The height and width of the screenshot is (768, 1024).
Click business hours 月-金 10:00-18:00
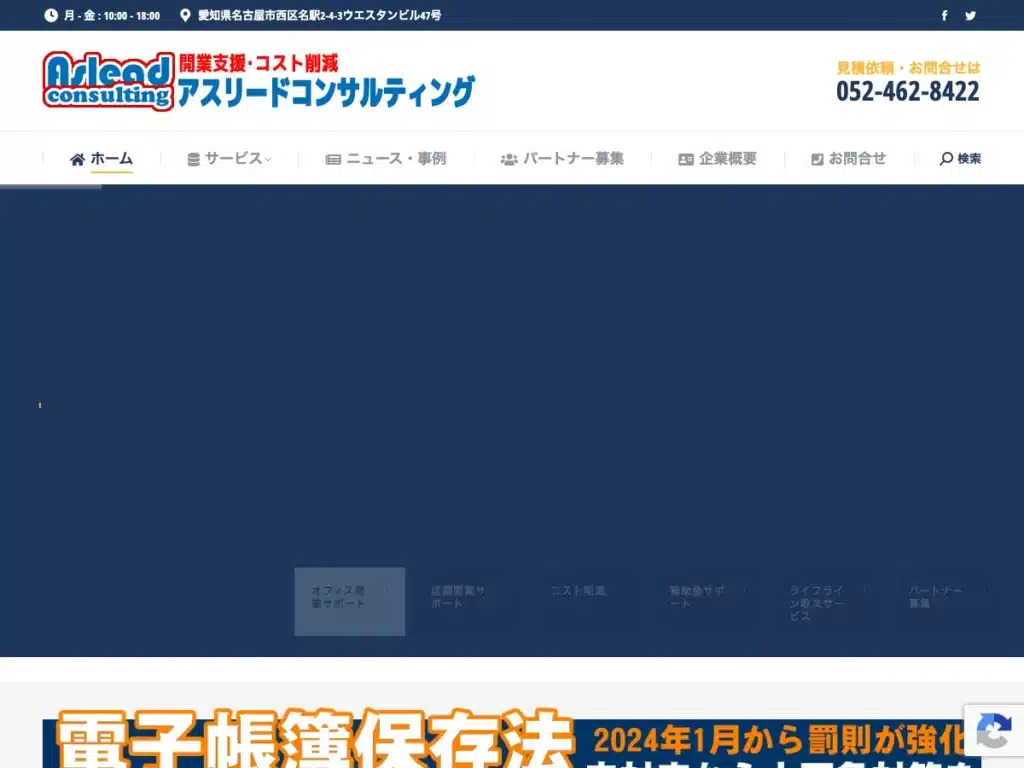tap(112, 15)
